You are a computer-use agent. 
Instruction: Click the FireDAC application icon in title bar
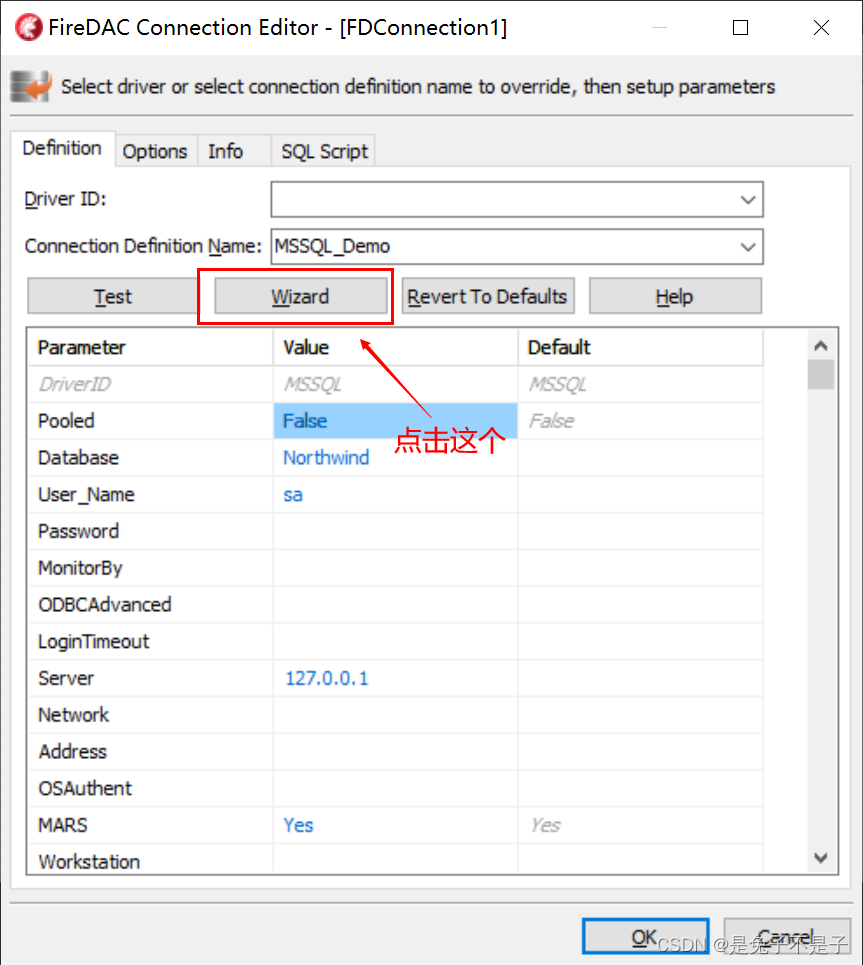(x=28, y=27)
